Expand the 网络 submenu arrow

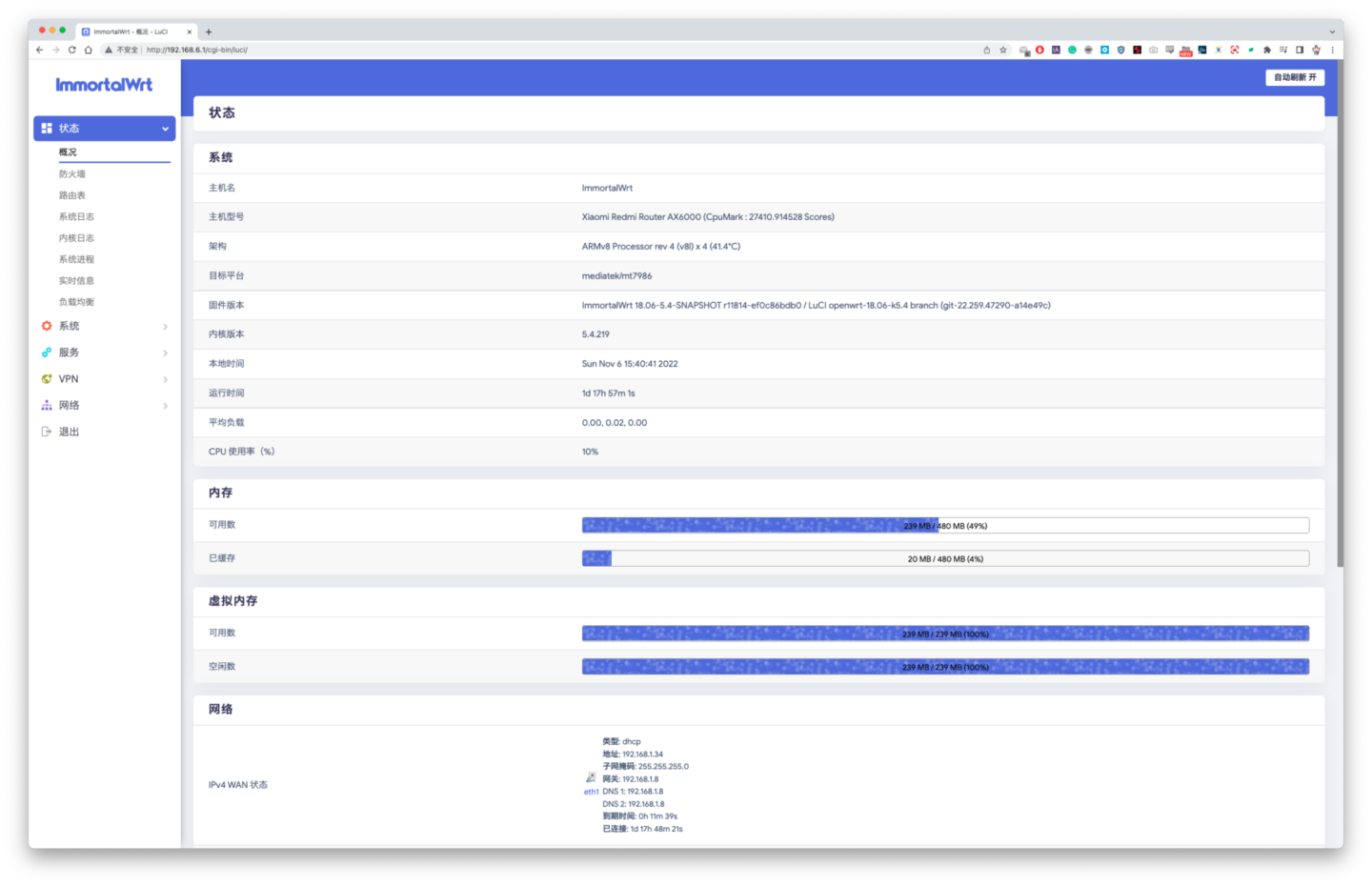click(165, 406)
